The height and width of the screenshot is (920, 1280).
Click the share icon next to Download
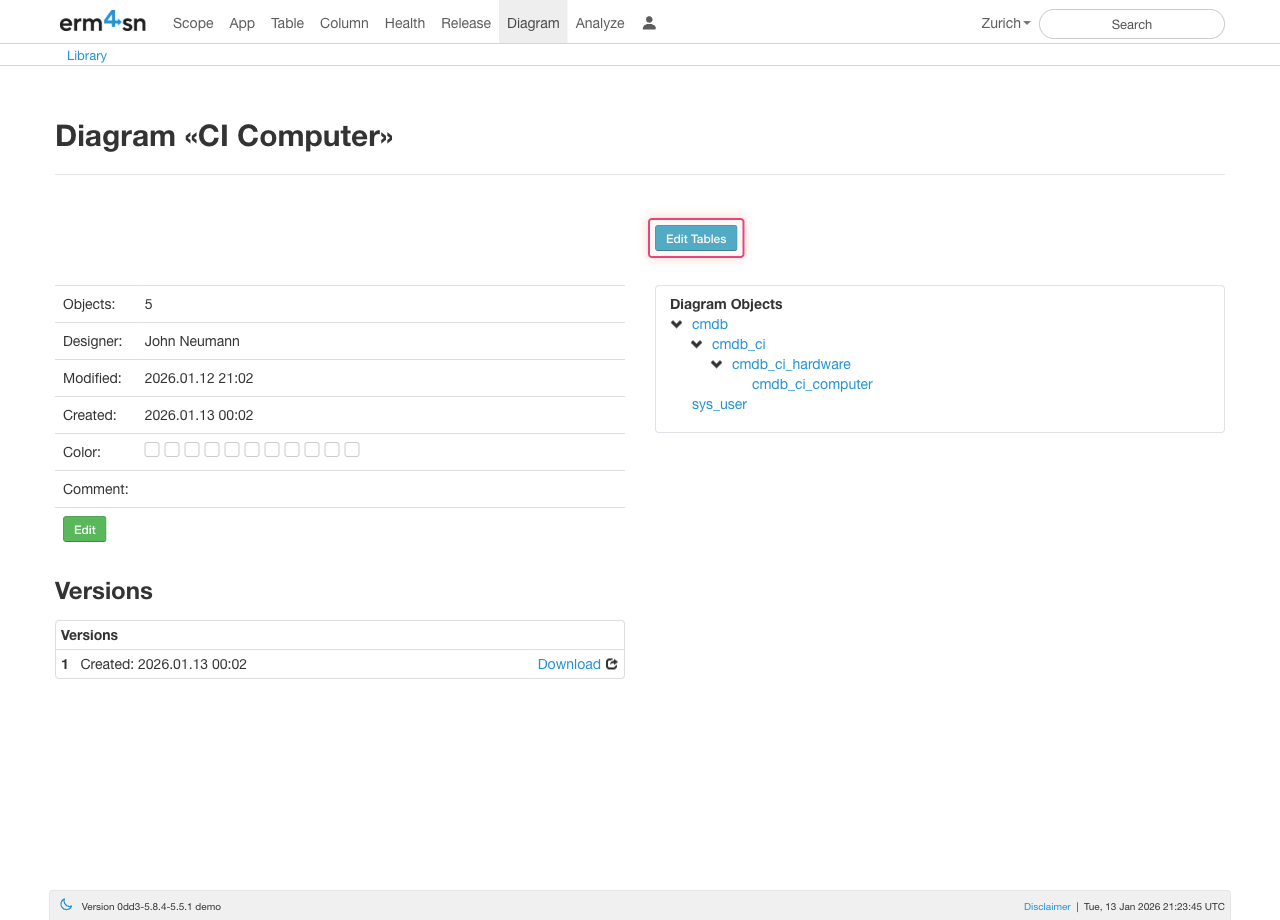click(x=612, y=664)
